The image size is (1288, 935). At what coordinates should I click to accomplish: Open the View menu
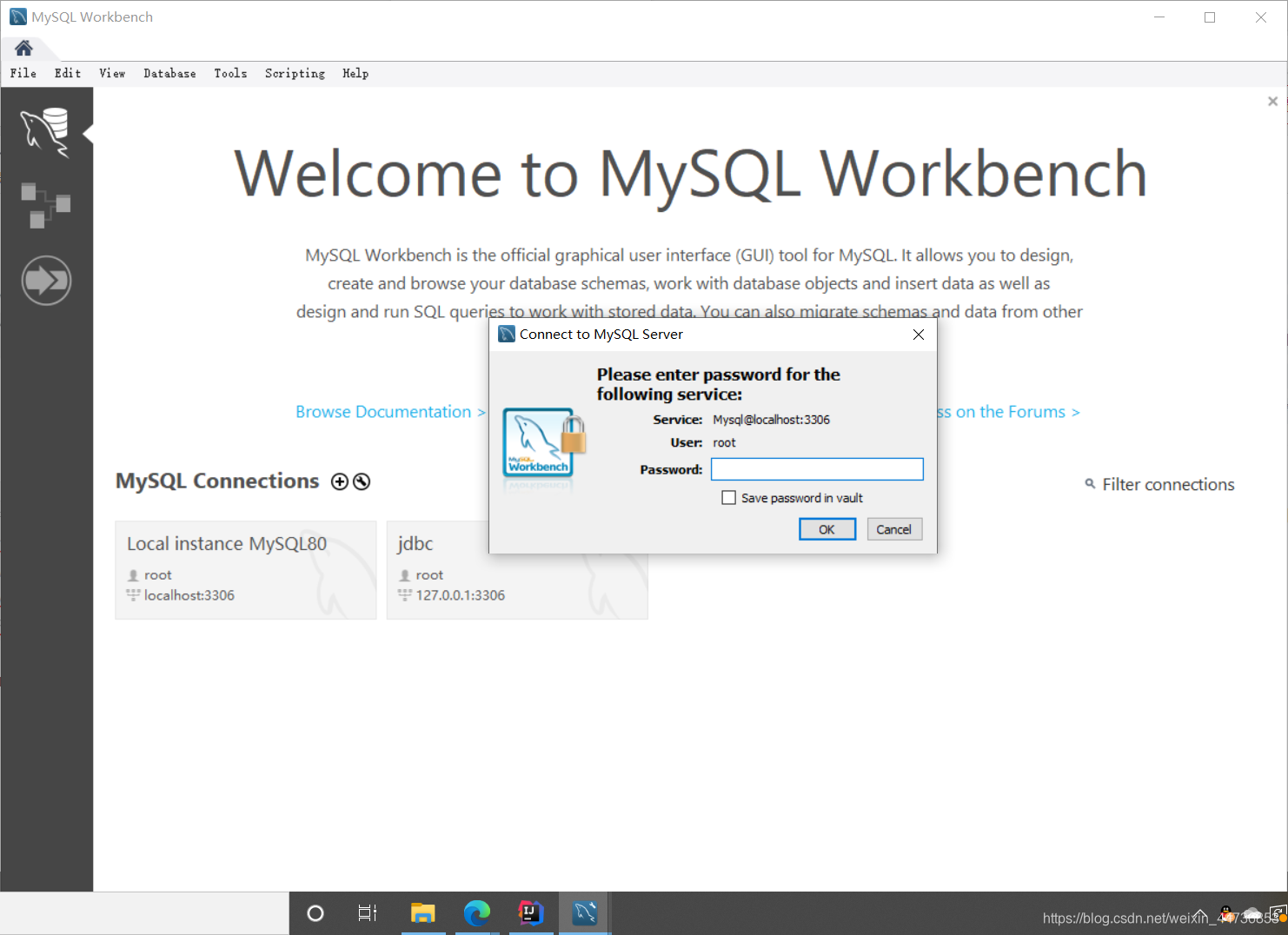pos(112,74)
